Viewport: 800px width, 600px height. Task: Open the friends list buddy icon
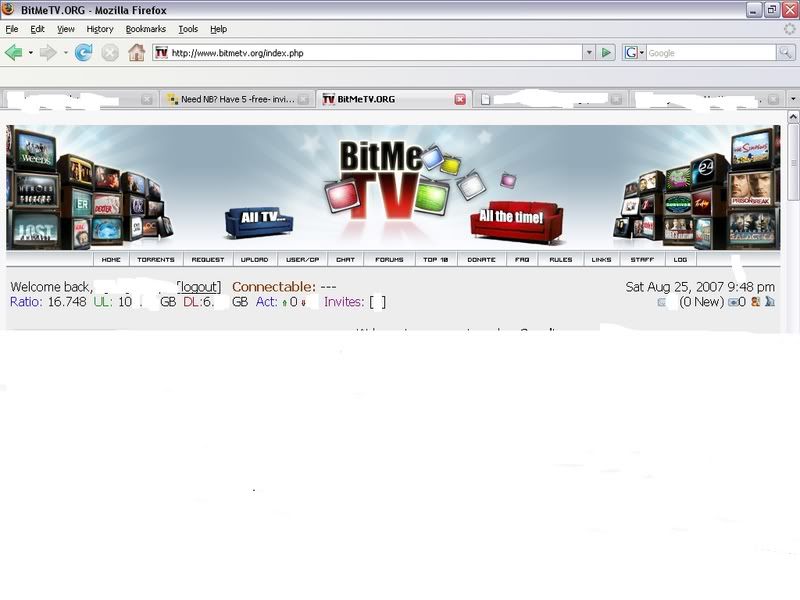pos(756,302)
